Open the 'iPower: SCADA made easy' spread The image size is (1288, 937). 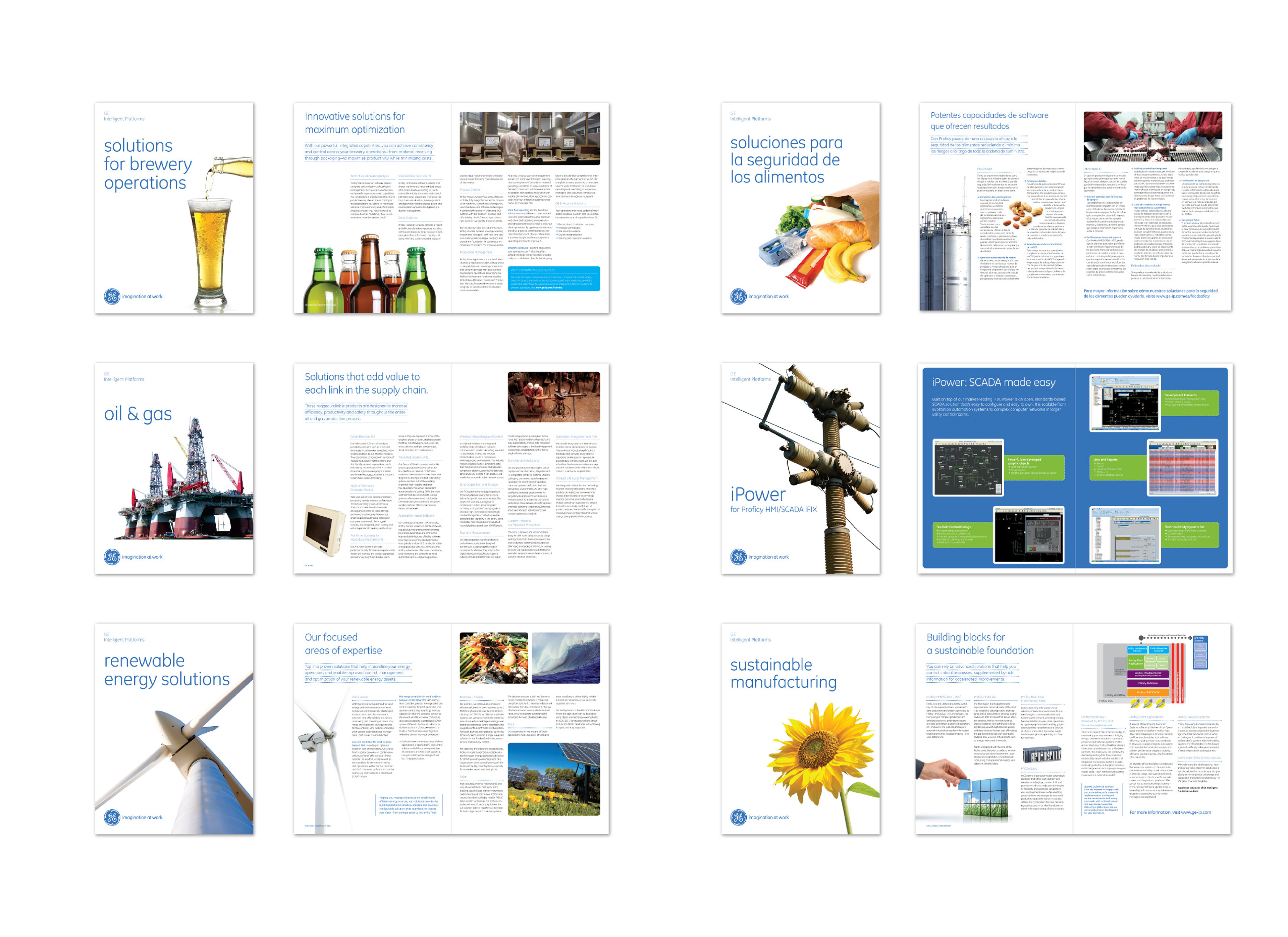click(993, 383)
